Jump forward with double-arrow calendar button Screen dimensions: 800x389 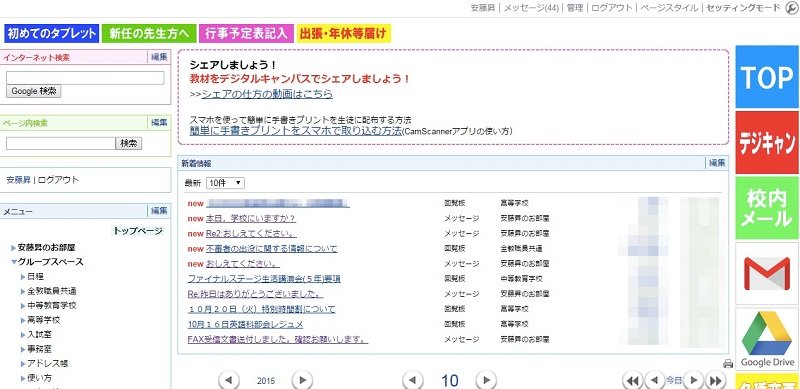tap(715, 380)
